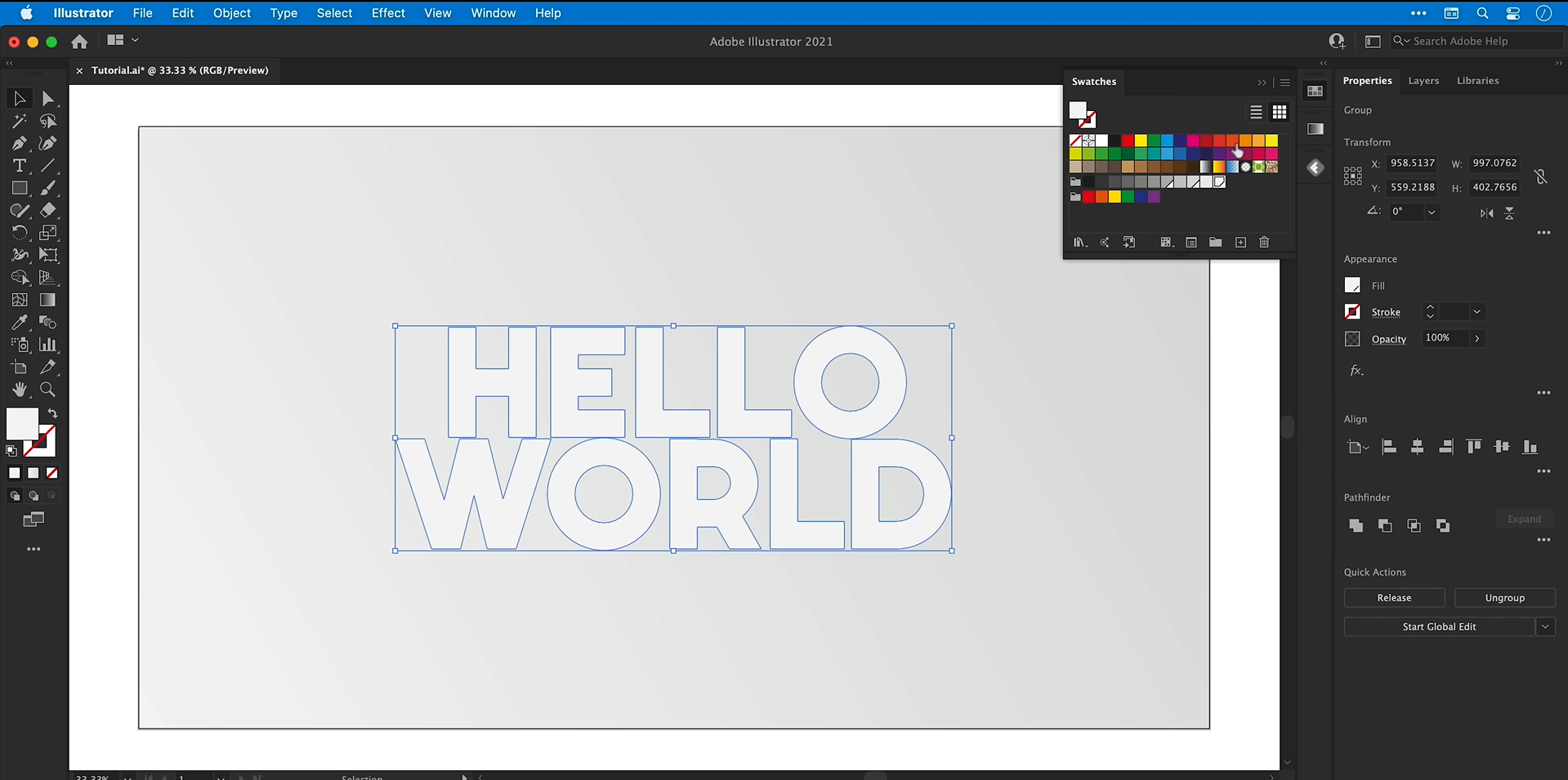This screenshot has width=1568, height=780.
Task: Click the Ungroup button
Action: (1504, 598)
